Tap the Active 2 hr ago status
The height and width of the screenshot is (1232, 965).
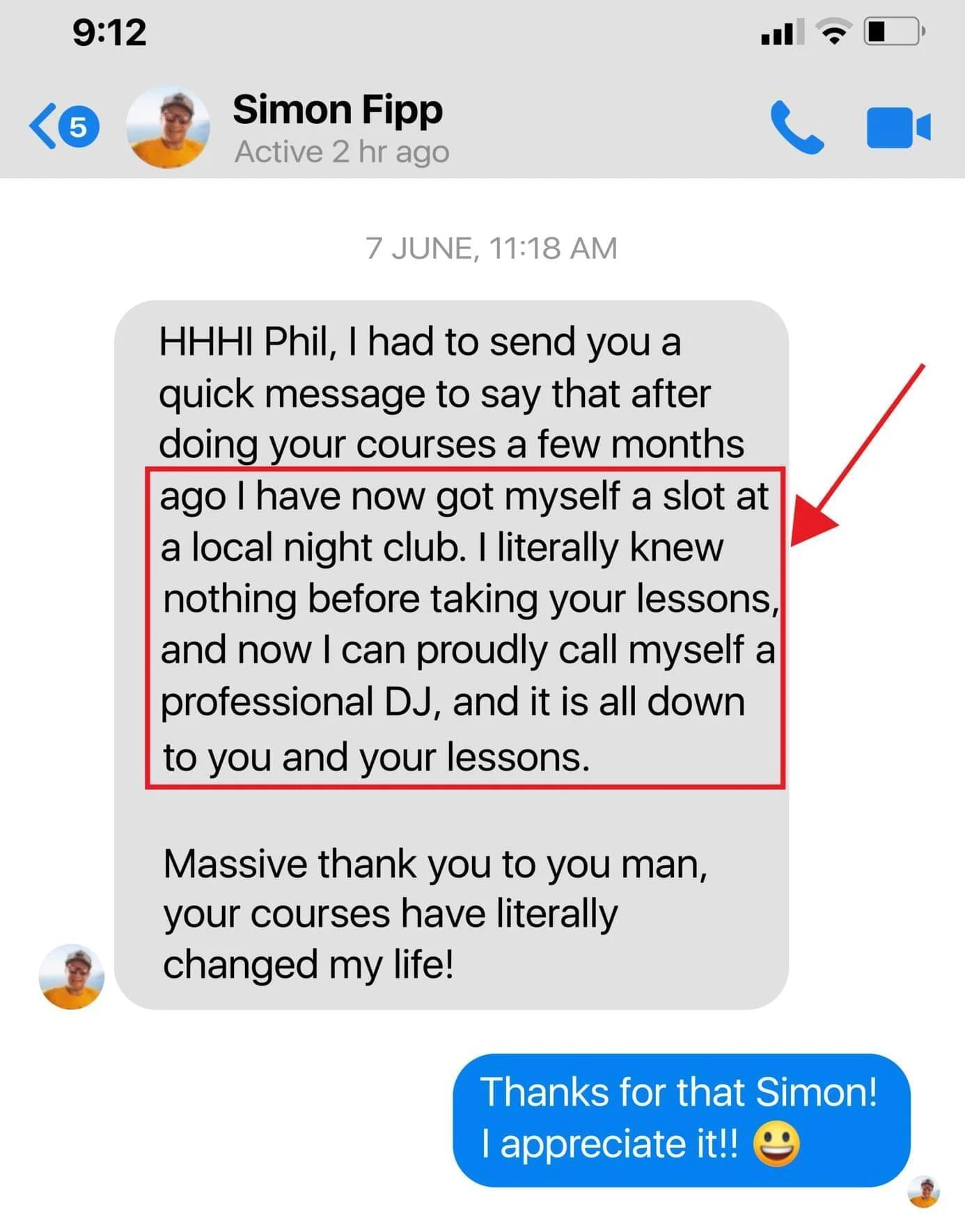(x=342, y=152)
